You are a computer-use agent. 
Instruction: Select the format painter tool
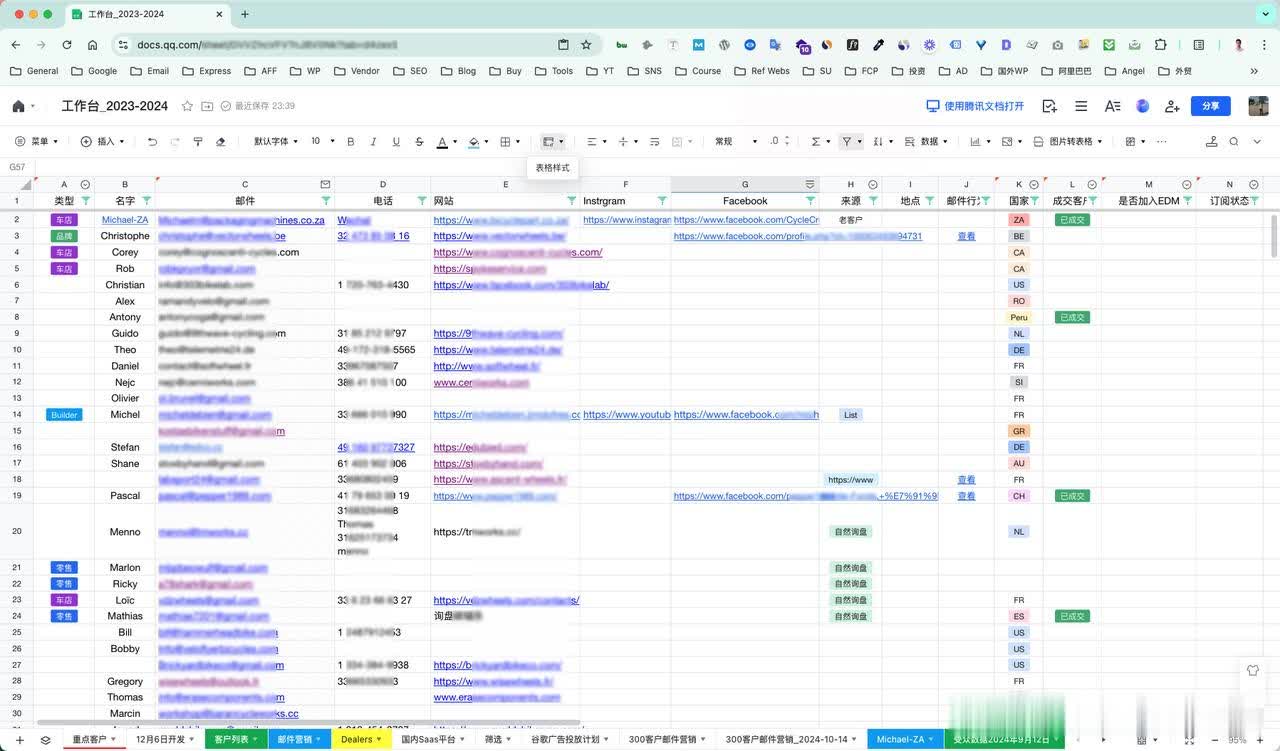[x=198, y=142]
